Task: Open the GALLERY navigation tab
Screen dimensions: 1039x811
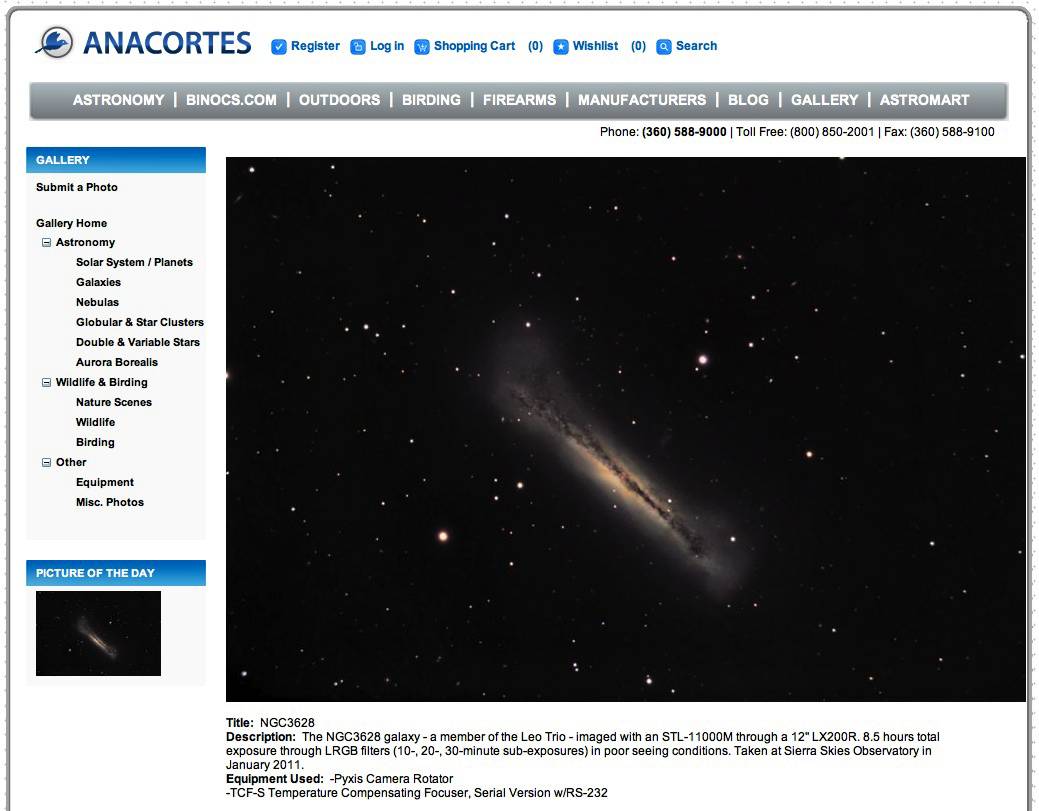Action: 823,100
